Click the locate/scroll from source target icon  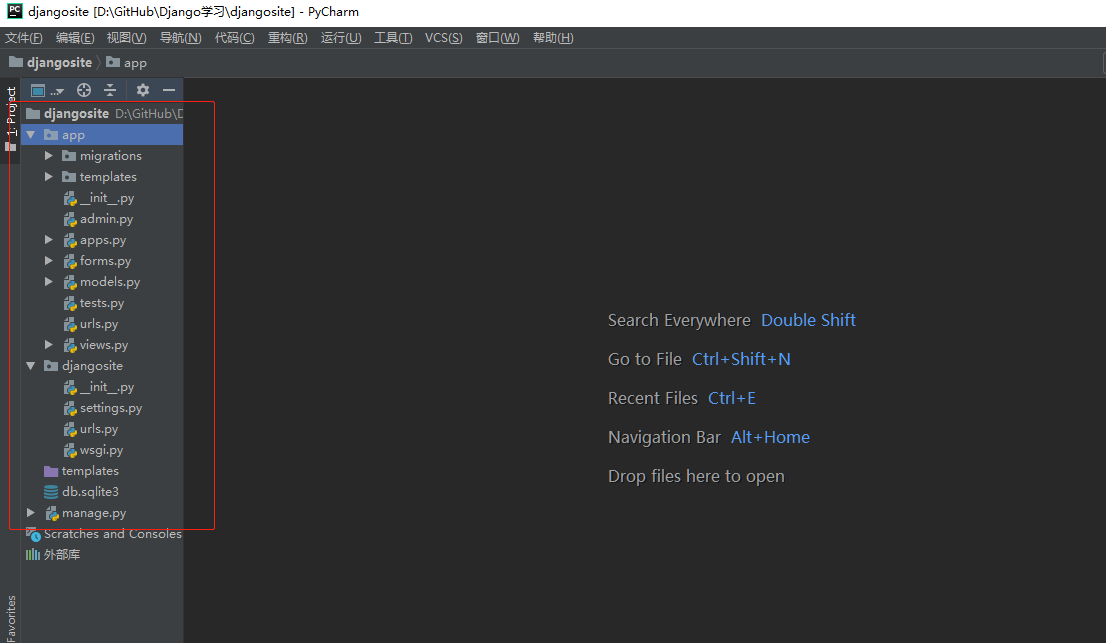click(x=84, y=90)
